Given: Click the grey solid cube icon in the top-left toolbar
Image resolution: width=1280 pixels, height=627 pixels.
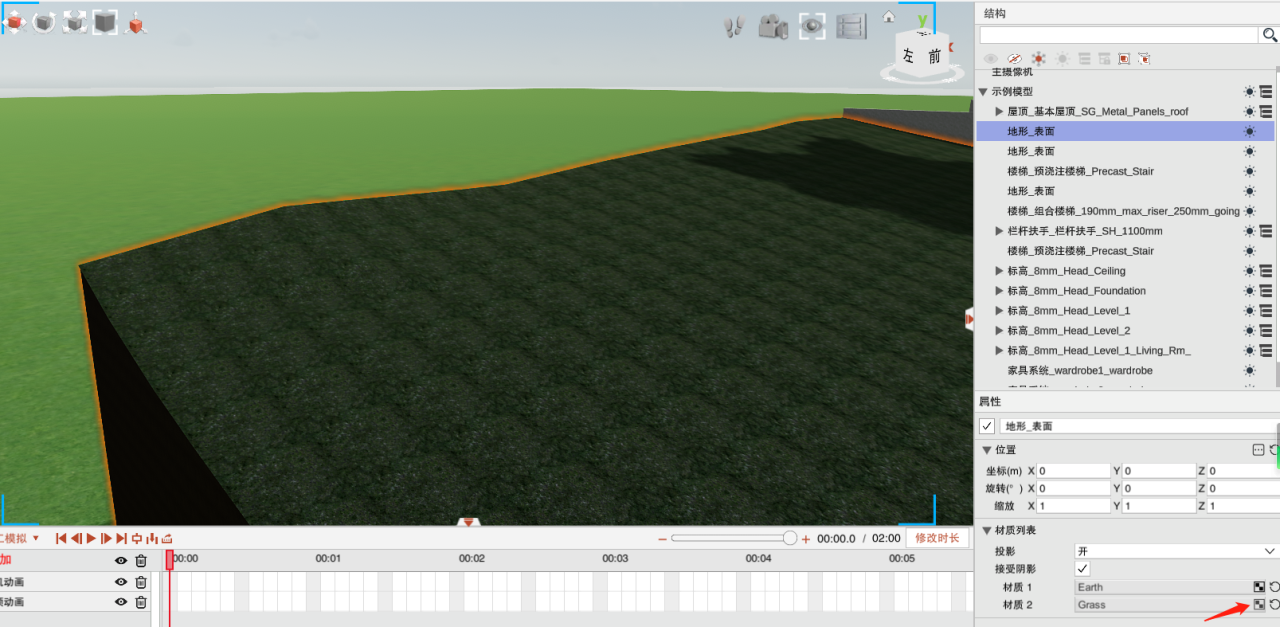Looking at the screenshot, I should 105,22.
